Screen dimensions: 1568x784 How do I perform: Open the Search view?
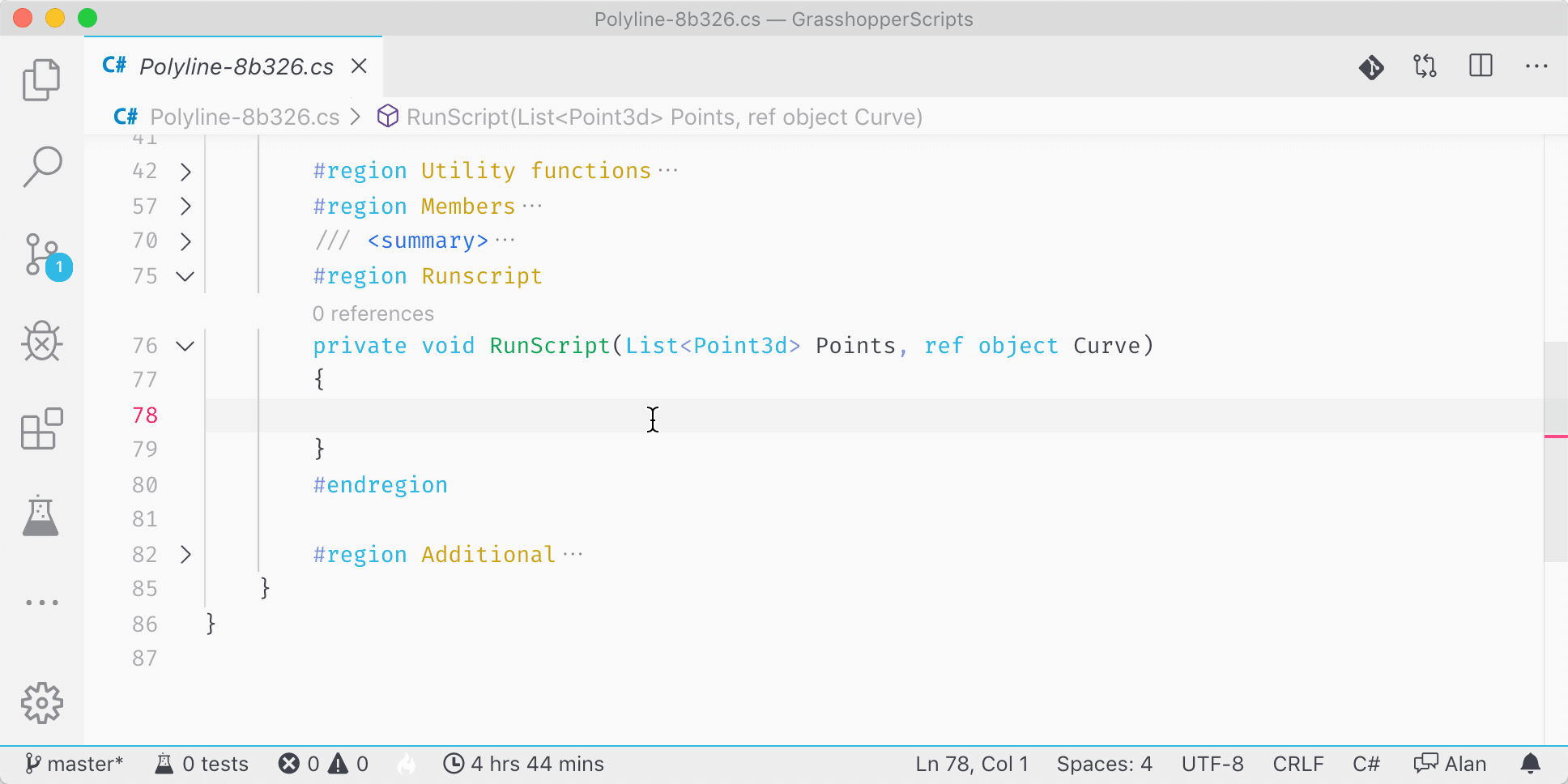coord(41,167)
